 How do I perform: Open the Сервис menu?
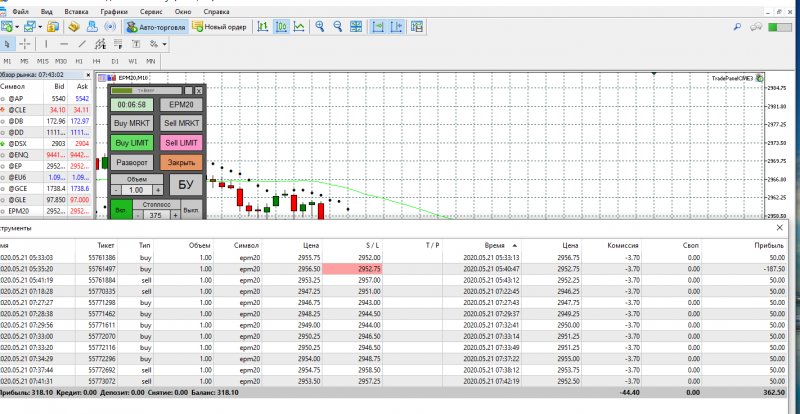151,11
